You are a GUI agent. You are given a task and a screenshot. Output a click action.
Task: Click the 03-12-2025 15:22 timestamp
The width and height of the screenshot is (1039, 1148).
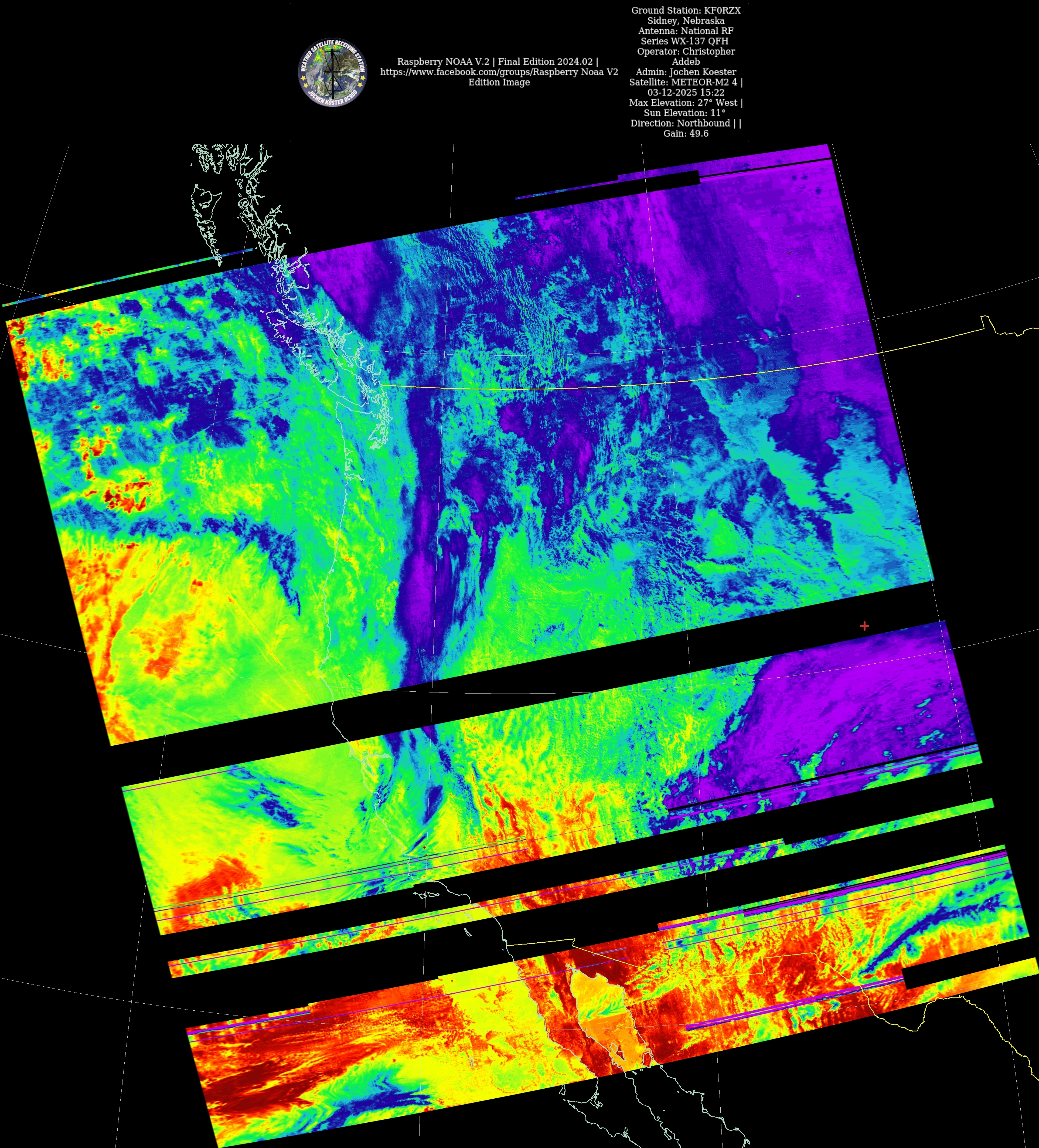(686, 92)
